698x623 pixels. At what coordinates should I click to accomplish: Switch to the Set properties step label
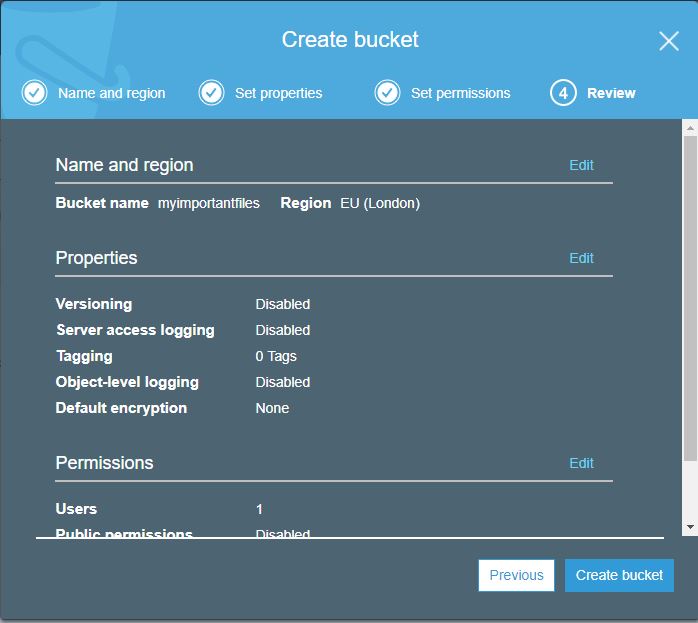tap(278, 93)
